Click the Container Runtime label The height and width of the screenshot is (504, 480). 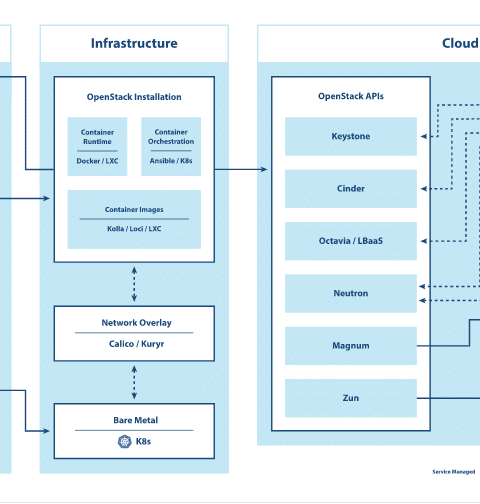point(97,137)
